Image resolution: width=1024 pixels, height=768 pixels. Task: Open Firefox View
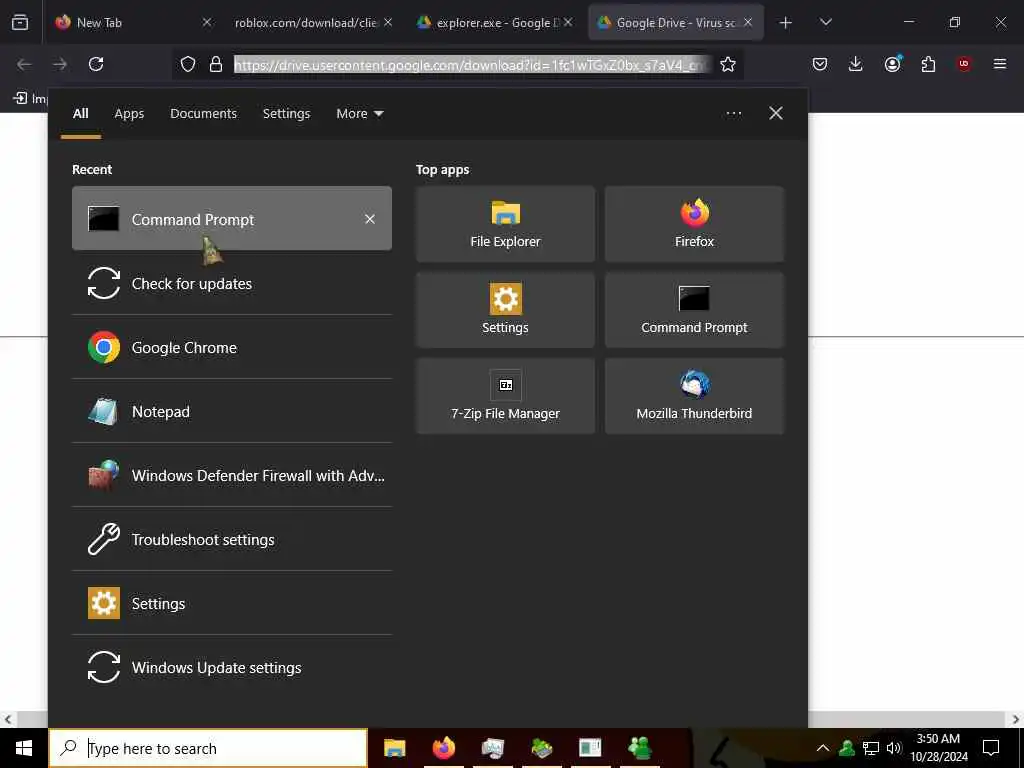pyautogui.click(x=20, y=23)
